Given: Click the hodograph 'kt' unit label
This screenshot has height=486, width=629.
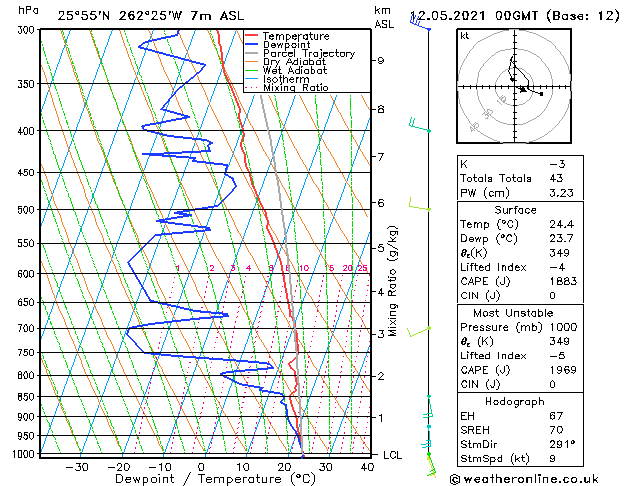Looking at the screenshot, I should click(x=465, y=36).
